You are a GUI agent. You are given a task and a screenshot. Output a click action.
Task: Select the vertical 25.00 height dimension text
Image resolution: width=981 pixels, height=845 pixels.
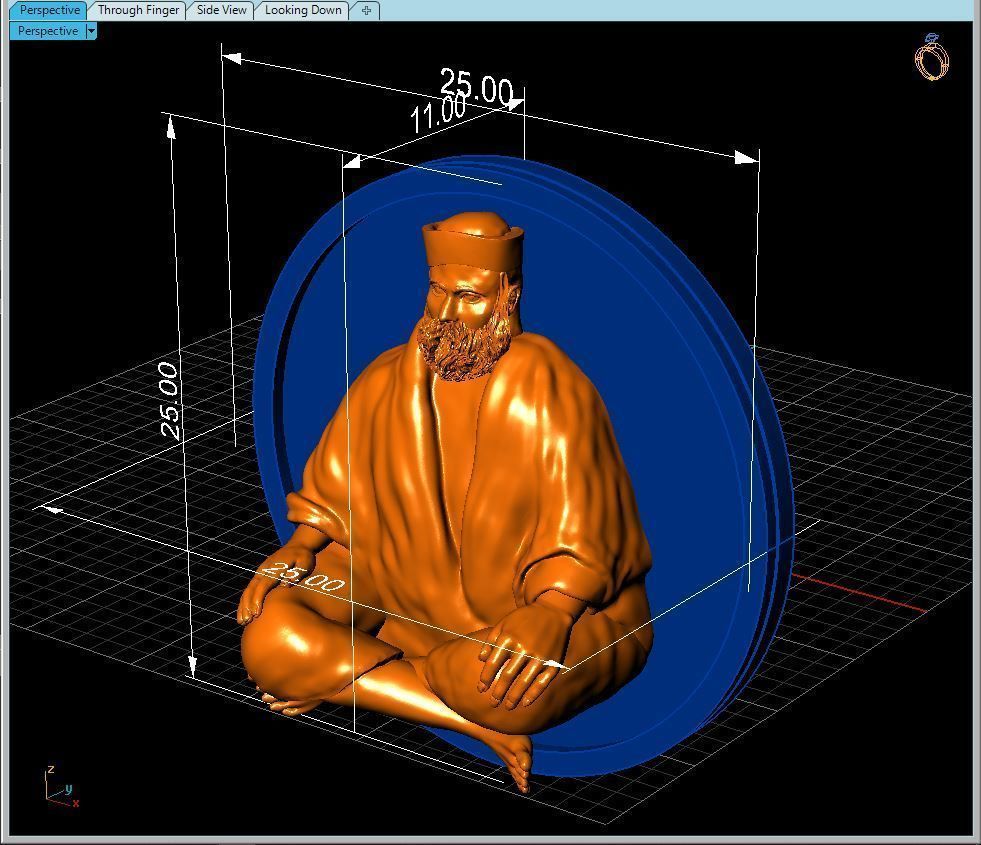169,400
